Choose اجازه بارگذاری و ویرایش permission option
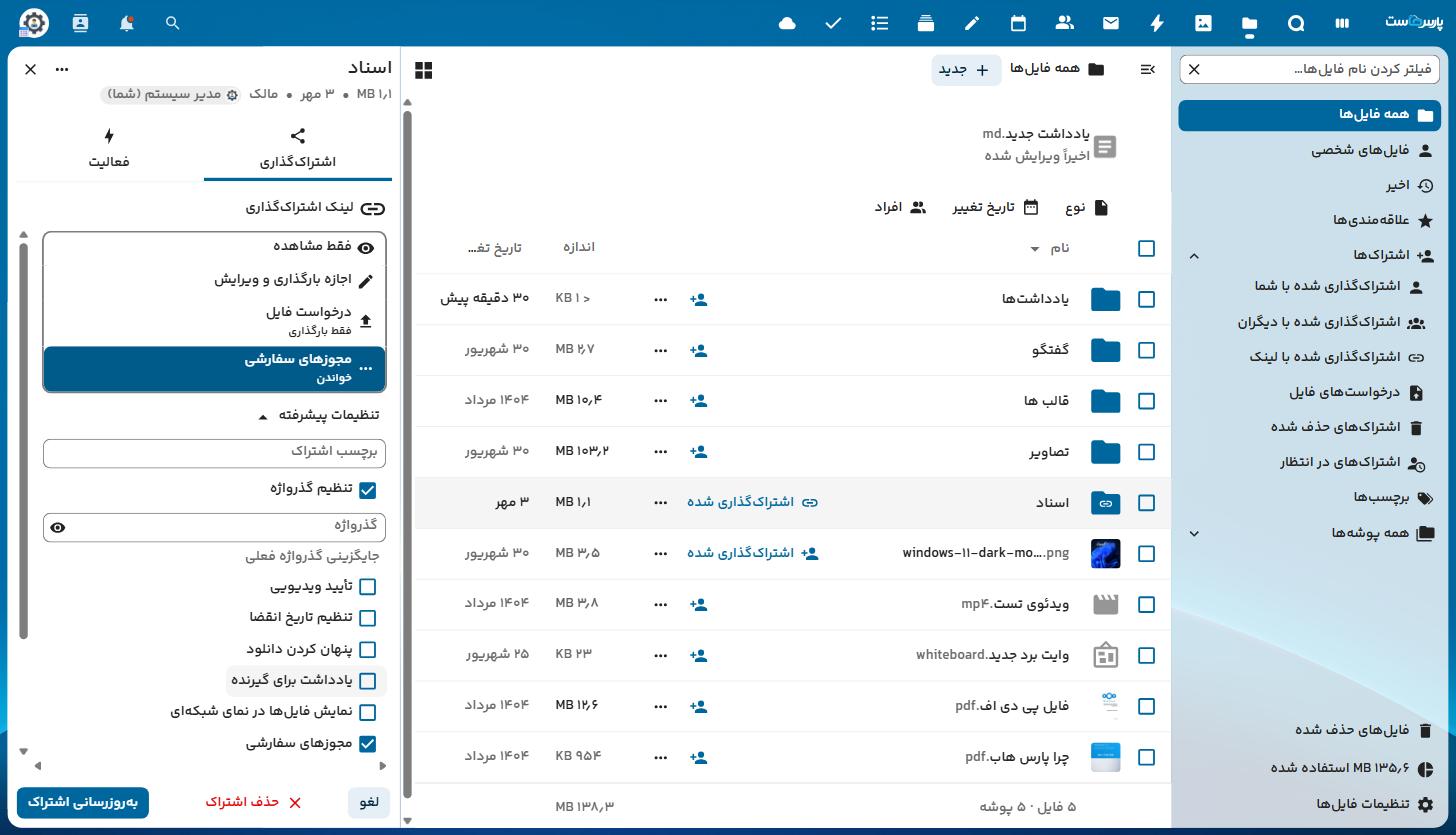Image resolution: width=1456 pixels, height=835 pixels. [x=214, y=280]
